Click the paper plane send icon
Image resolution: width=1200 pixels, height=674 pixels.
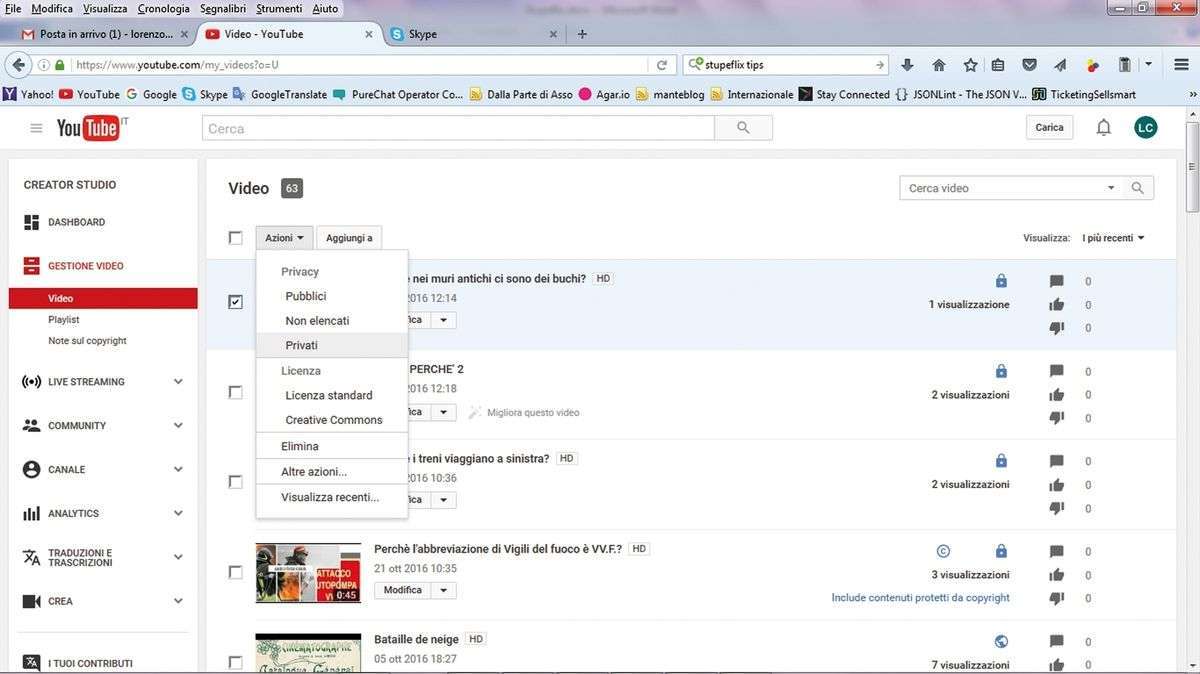coord(1060,65)
